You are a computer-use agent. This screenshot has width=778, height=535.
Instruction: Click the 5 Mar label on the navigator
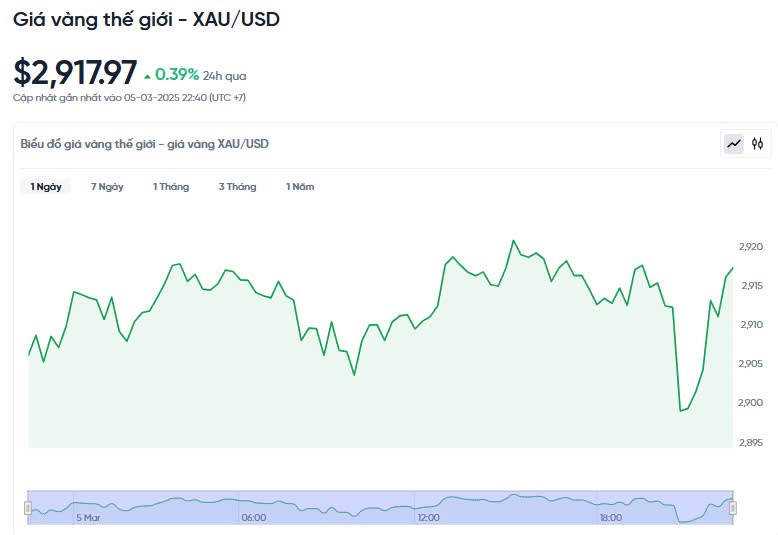[x=88, y=518]
